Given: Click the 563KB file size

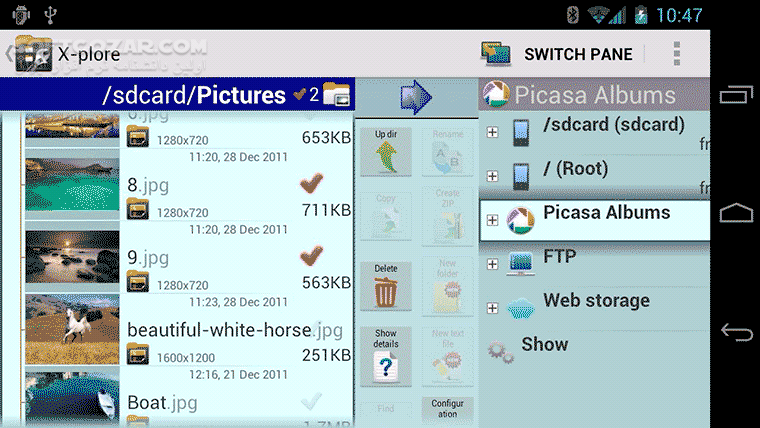Looking at the screenshot, I should [326, 283].
